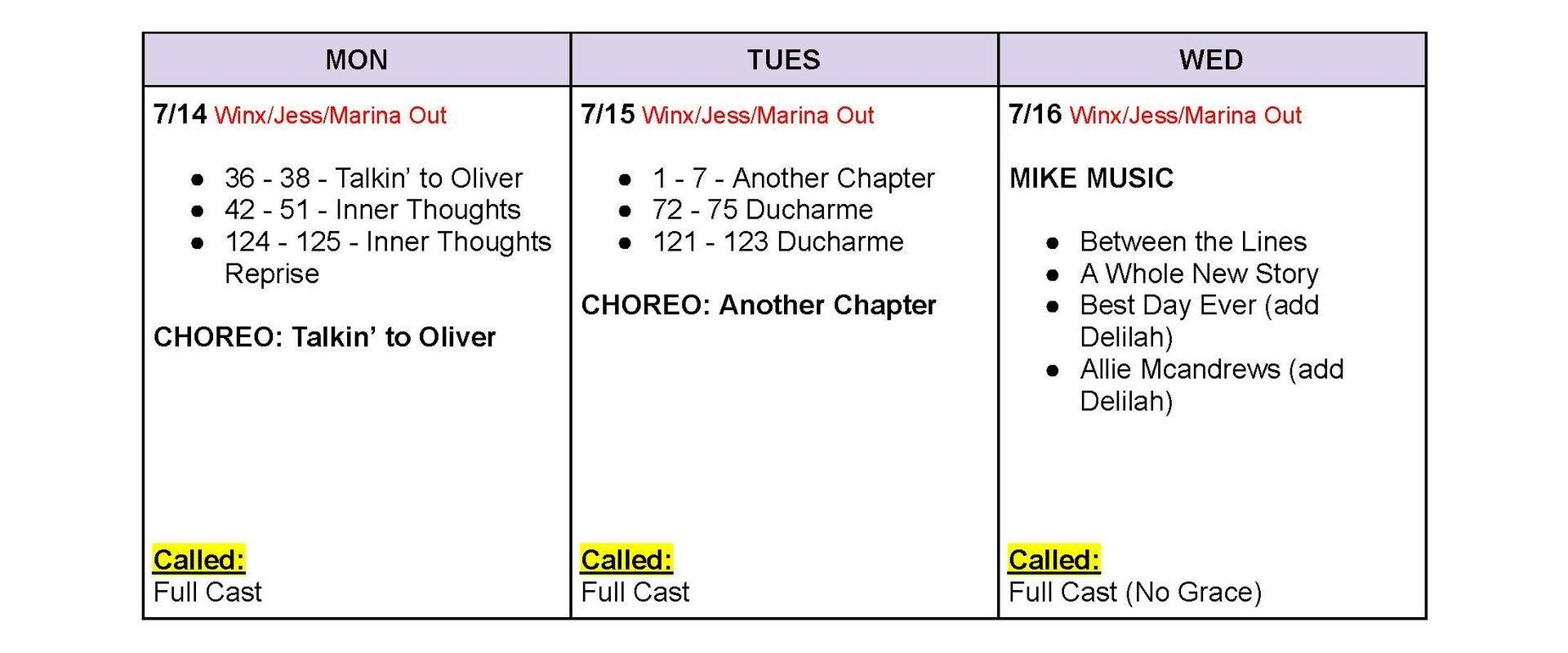The height and width of the screenshot is (653, 1568).
Task: Click '124 - 125 - Inner Thoughts Reprise' item
Action: (x=388, y=257)
